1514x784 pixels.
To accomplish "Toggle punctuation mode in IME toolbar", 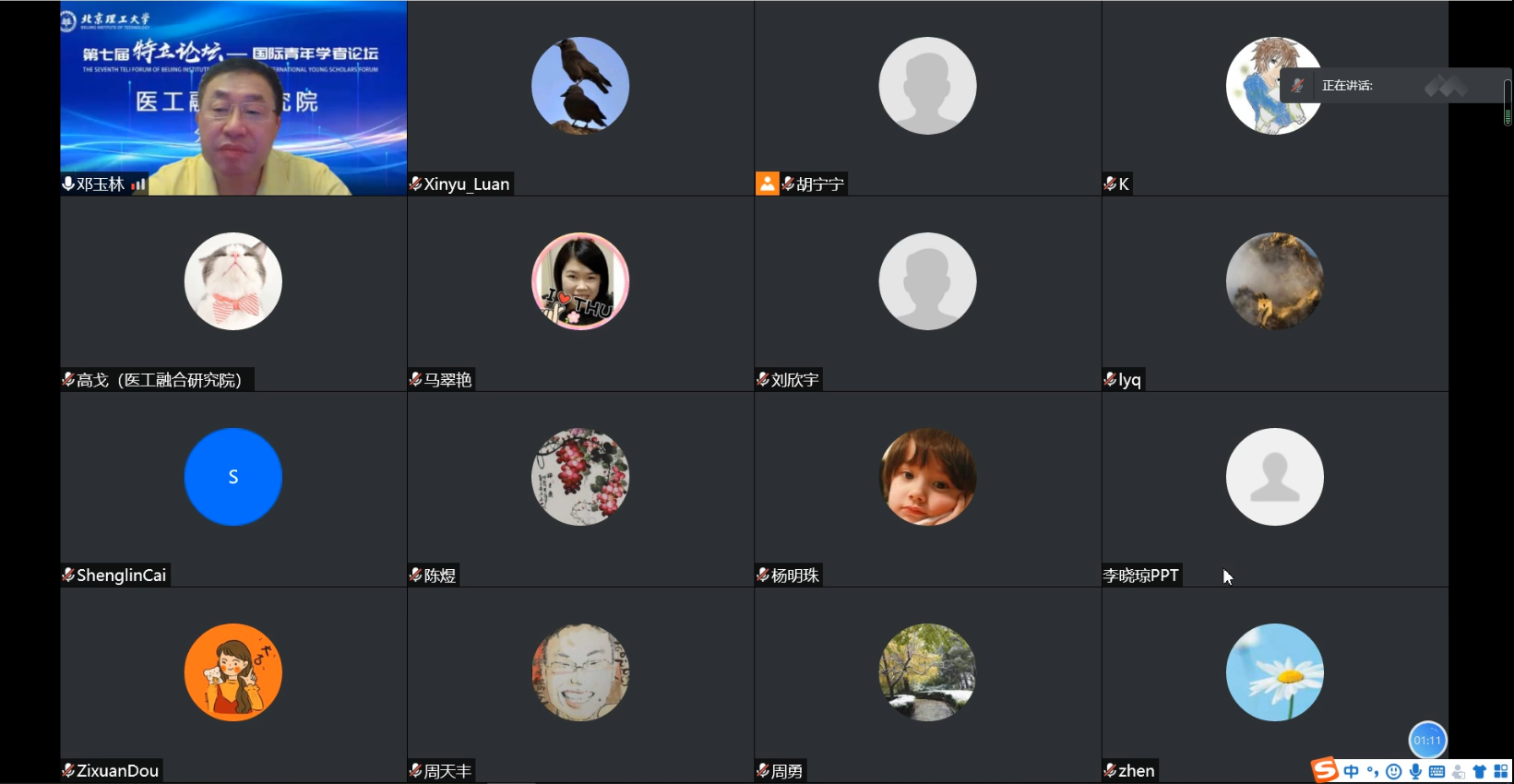I will click(1373, 772).
